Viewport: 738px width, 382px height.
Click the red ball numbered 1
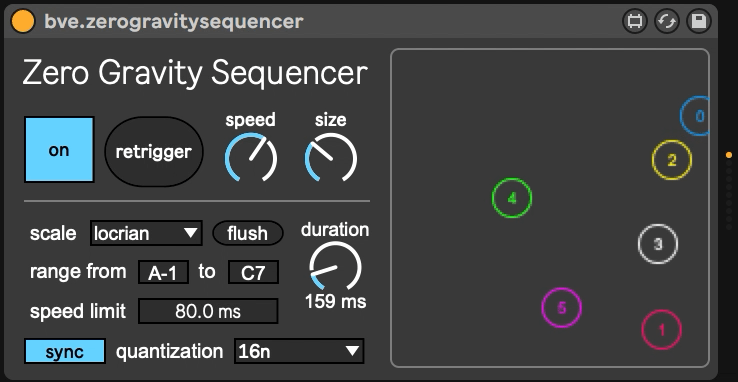pos(661,330)
